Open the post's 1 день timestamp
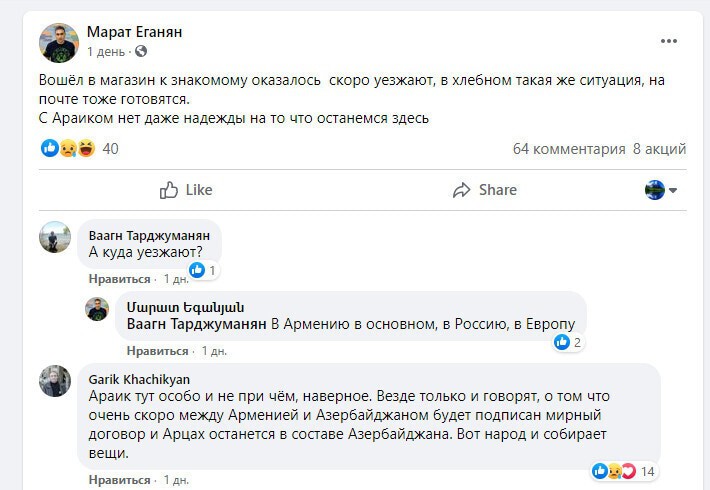Screen dimensions: 710x490 tap(106, 51)
